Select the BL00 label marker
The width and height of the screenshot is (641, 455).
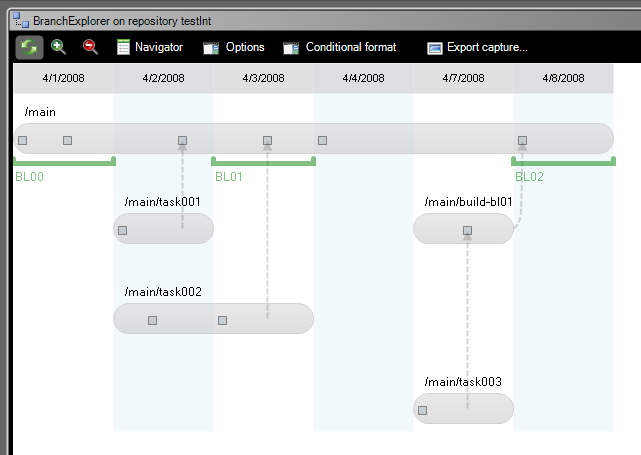click(x=30, y=177)
